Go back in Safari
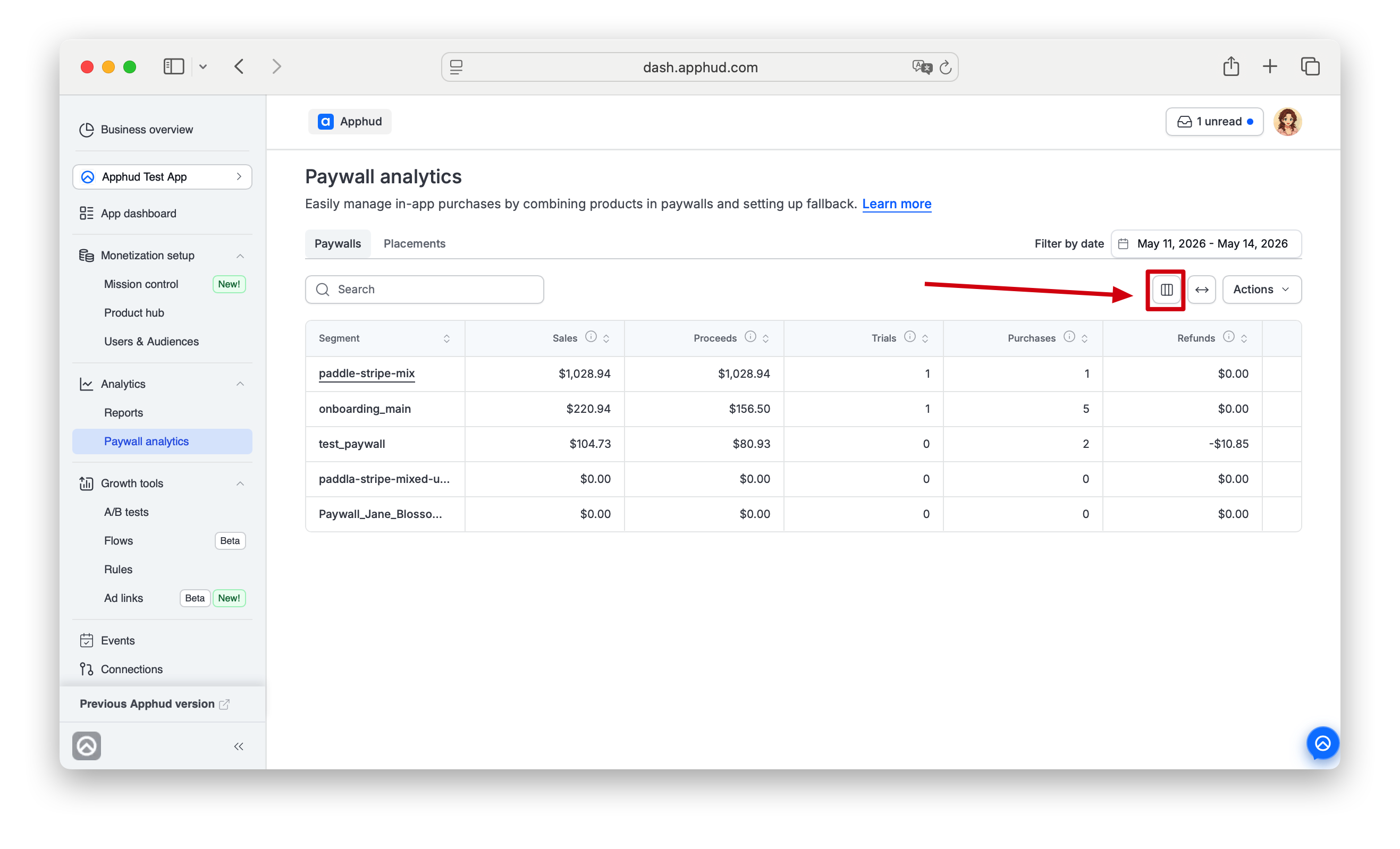 [x=239, y=66]
